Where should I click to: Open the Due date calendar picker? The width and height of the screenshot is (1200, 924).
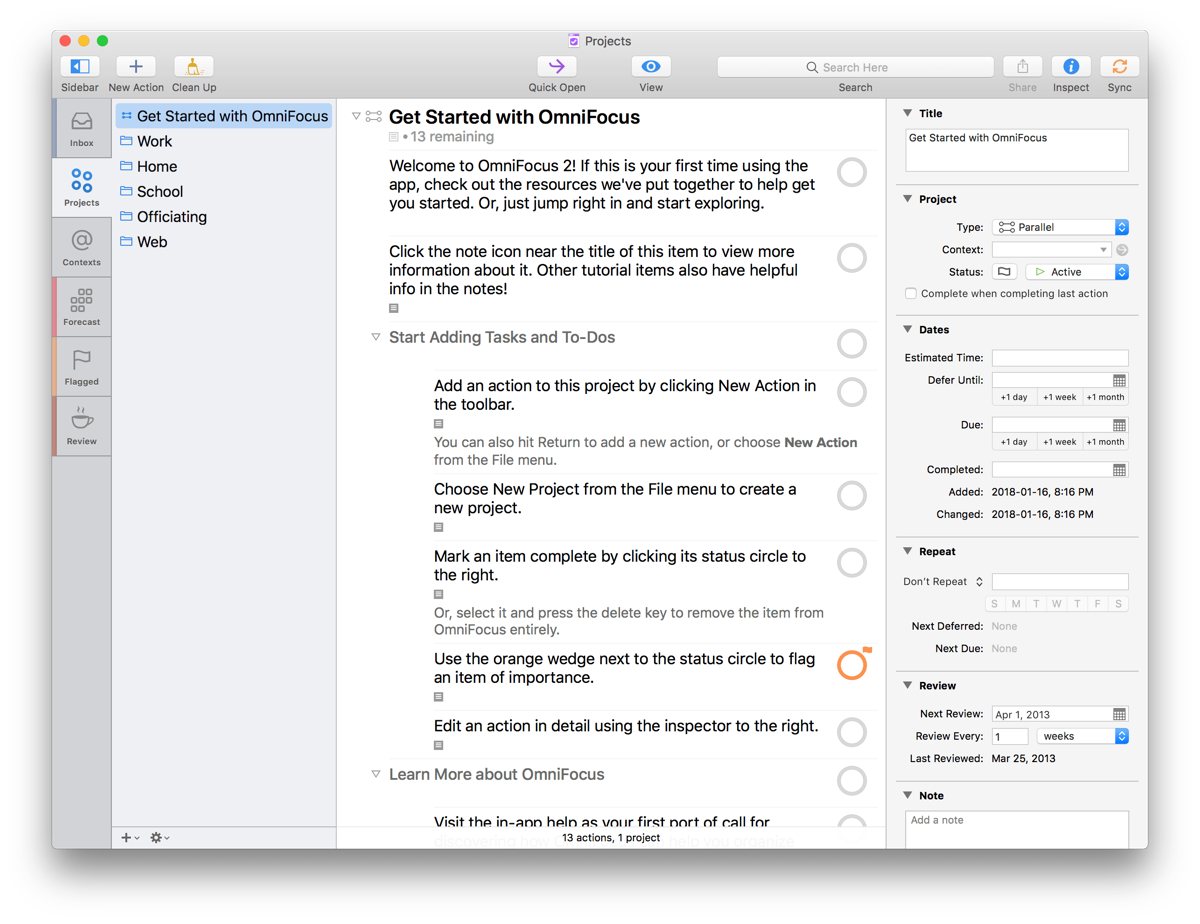point(1120,425)
